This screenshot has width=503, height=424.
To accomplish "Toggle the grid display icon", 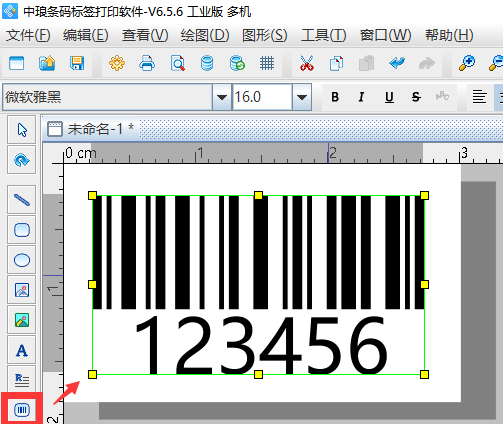I will (267, 63).
